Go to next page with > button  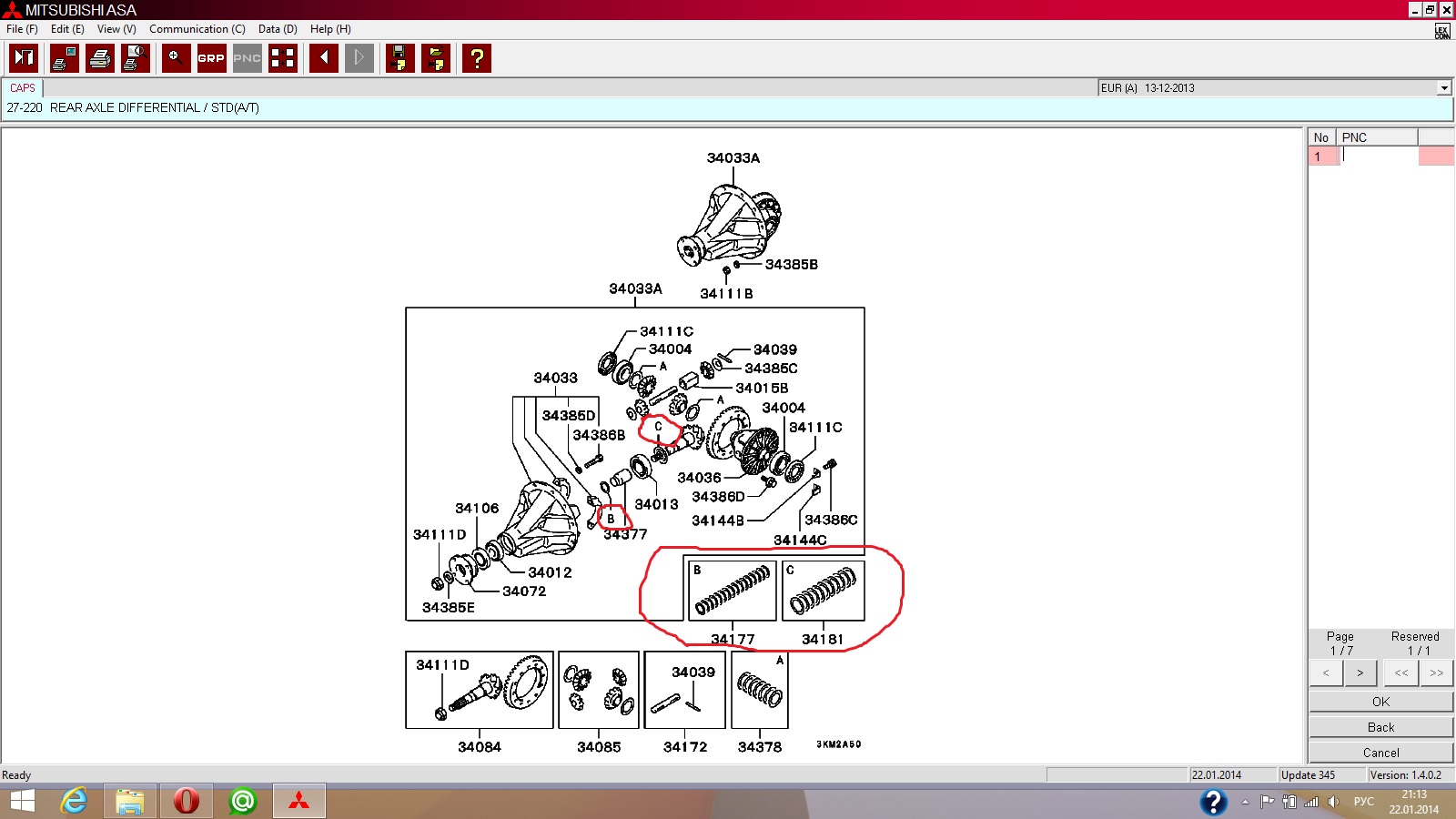click(x=1360, y=673)
